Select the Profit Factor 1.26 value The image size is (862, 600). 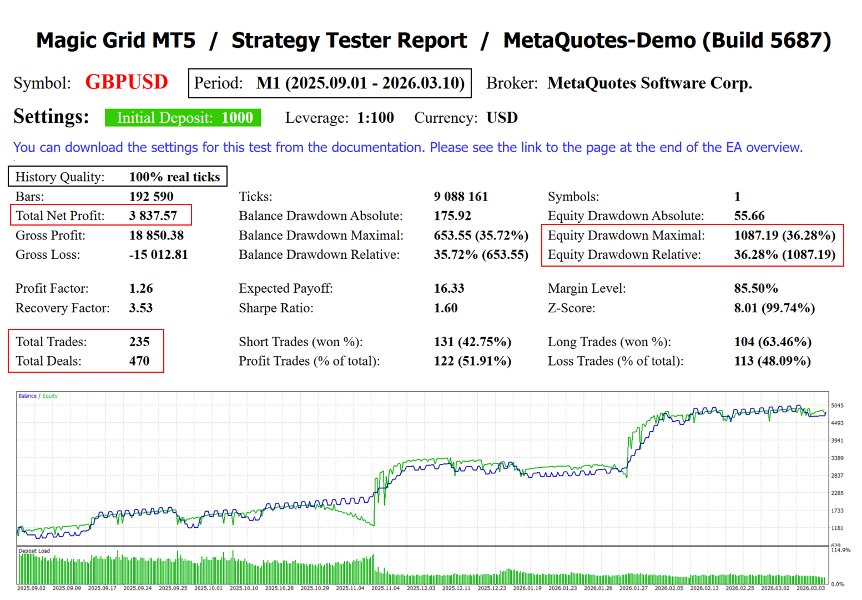tap(141, 288)
